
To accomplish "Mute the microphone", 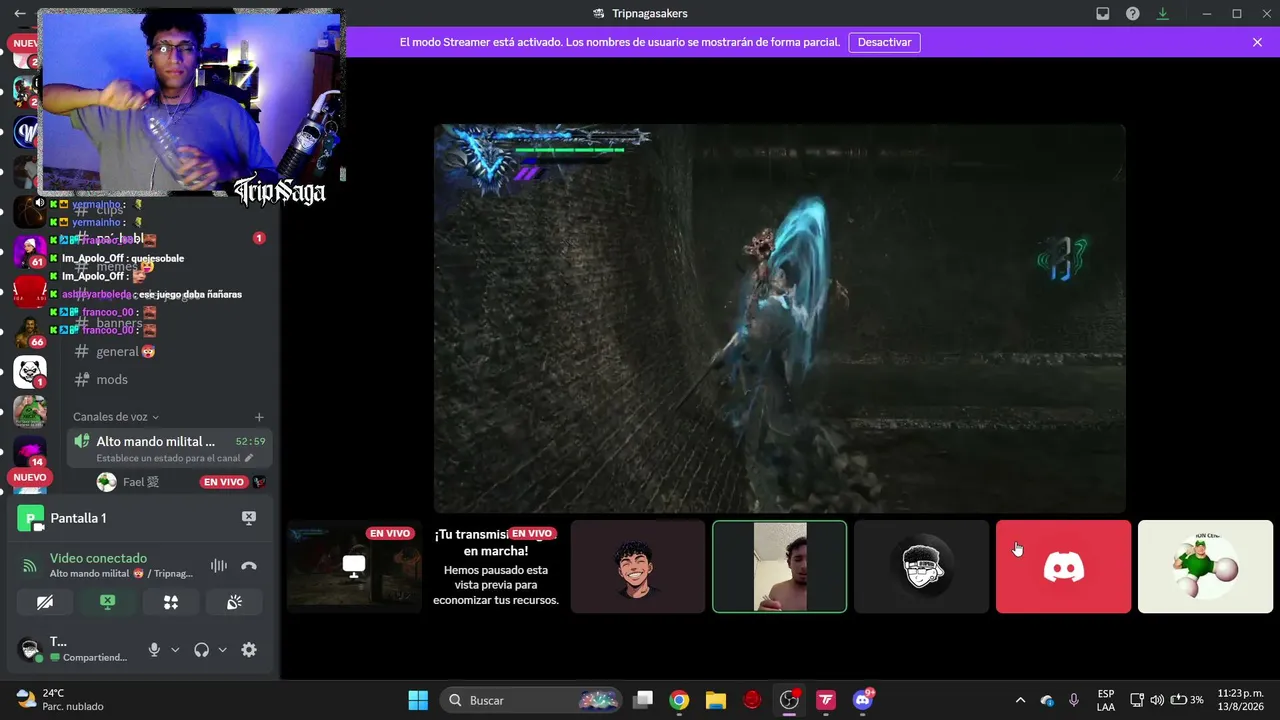I will pyautogui.click(x=154, y=650).
